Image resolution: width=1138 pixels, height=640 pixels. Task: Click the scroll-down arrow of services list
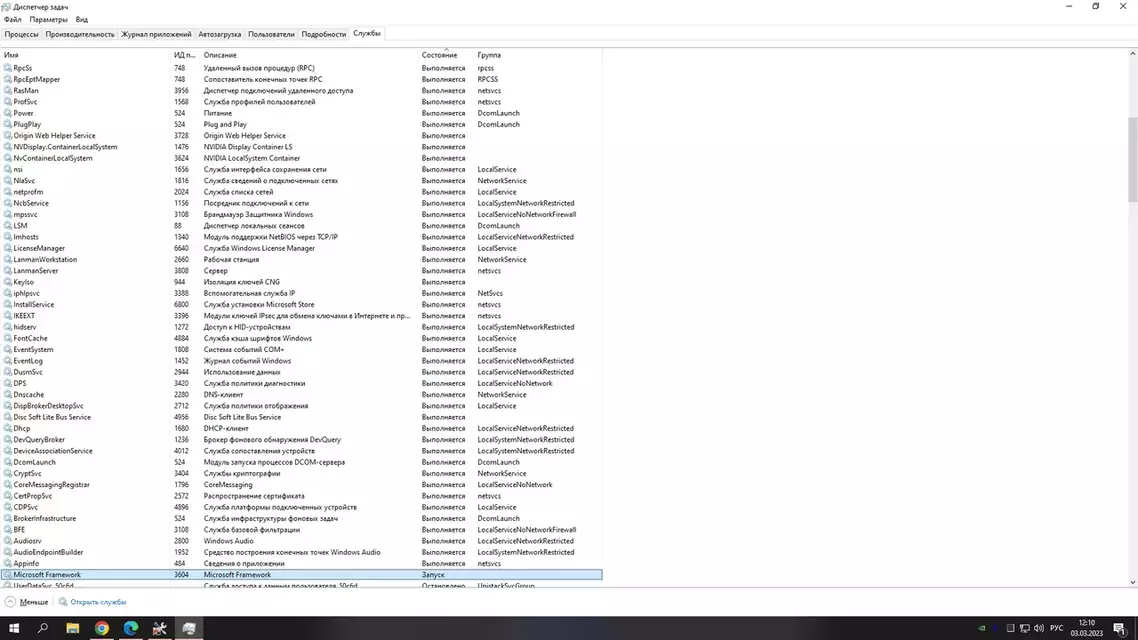click(1132, 582)
